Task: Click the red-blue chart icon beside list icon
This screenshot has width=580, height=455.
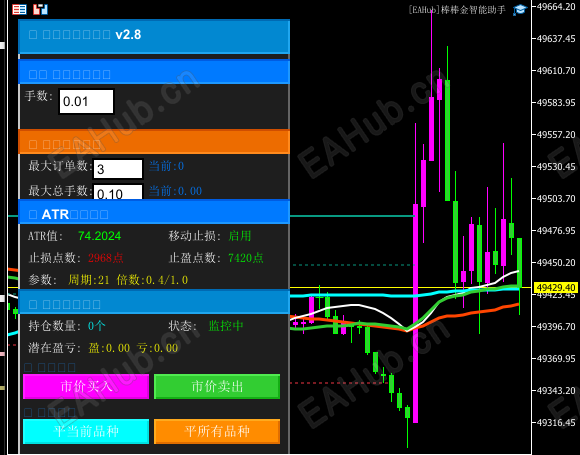Action: [40, 10]
